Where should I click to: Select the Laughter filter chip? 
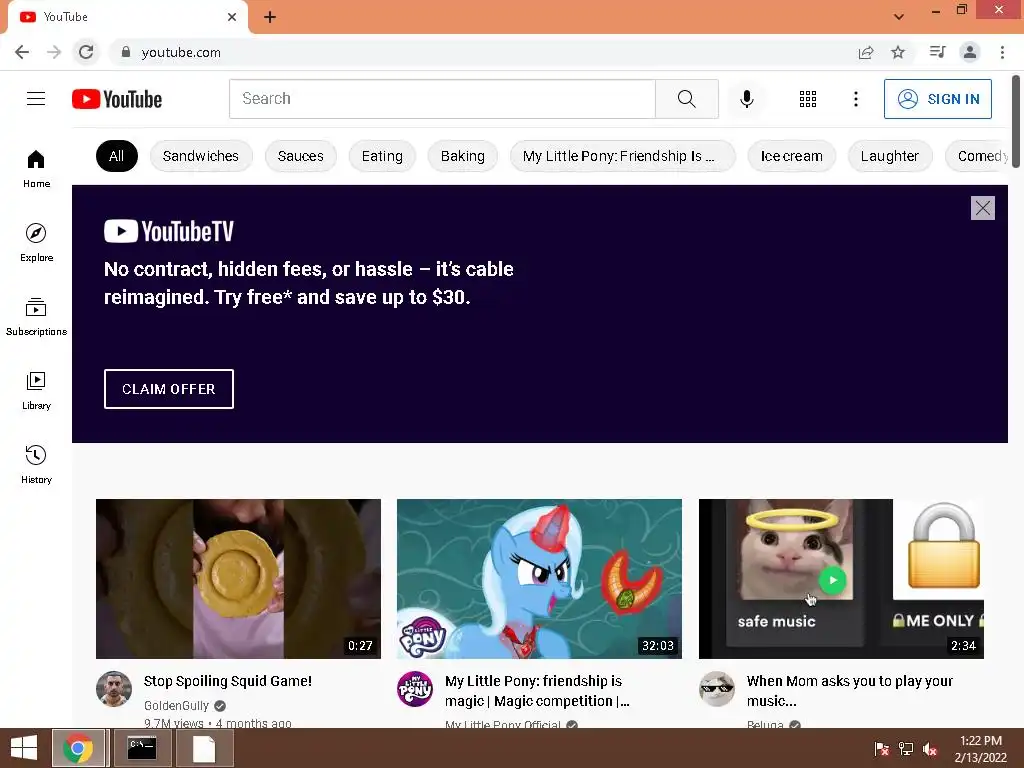pos(889,156)
